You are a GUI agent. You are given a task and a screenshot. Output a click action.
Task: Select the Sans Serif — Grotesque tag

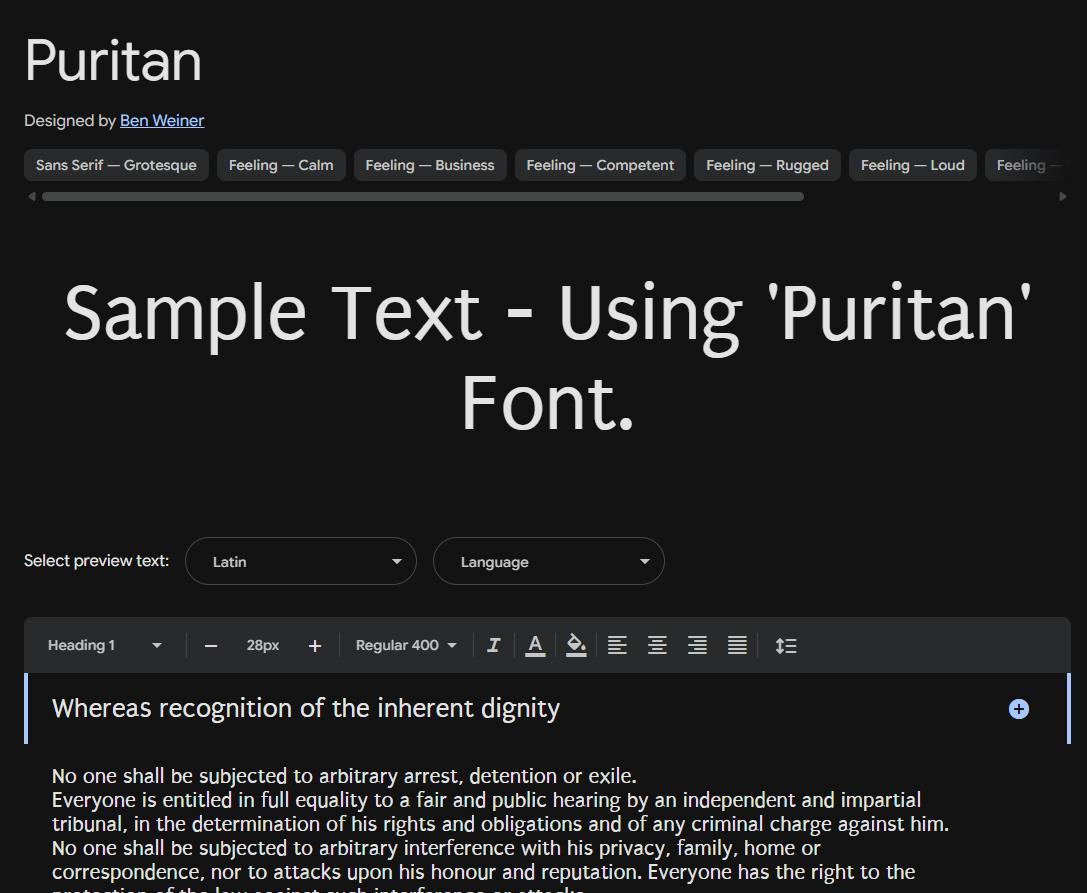click(116, 165)
